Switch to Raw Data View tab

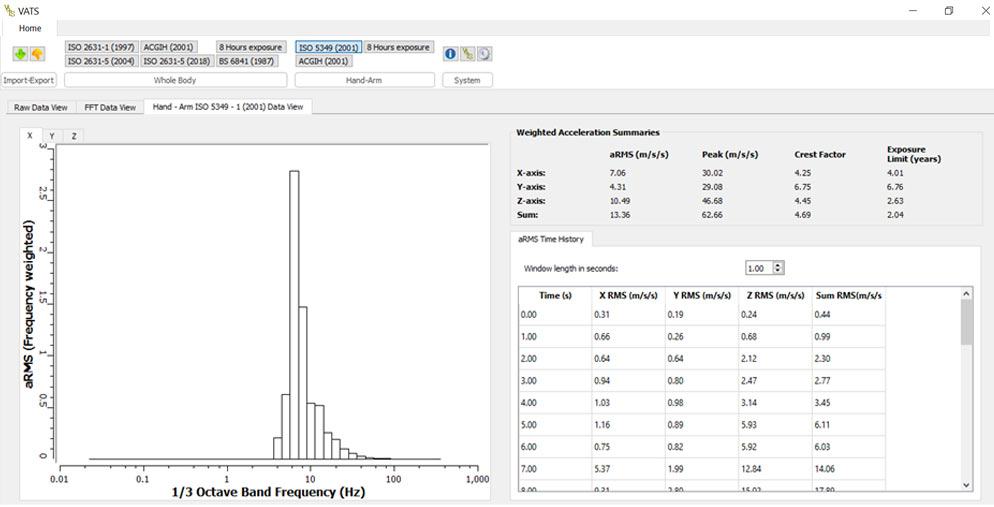point(41,107)
